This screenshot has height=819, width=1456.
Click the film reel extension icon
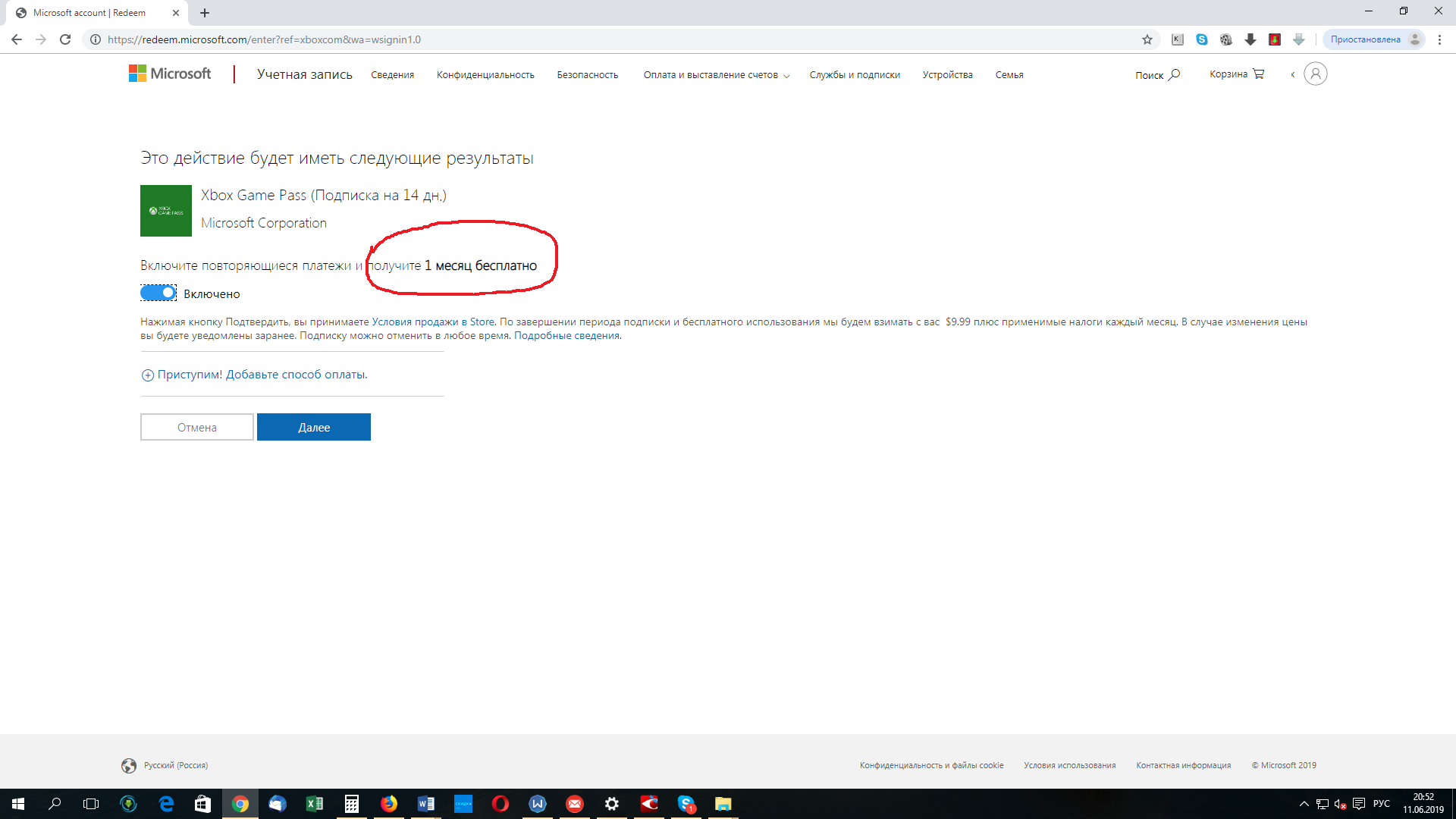pyautogui.click(x=1226, y=39)
